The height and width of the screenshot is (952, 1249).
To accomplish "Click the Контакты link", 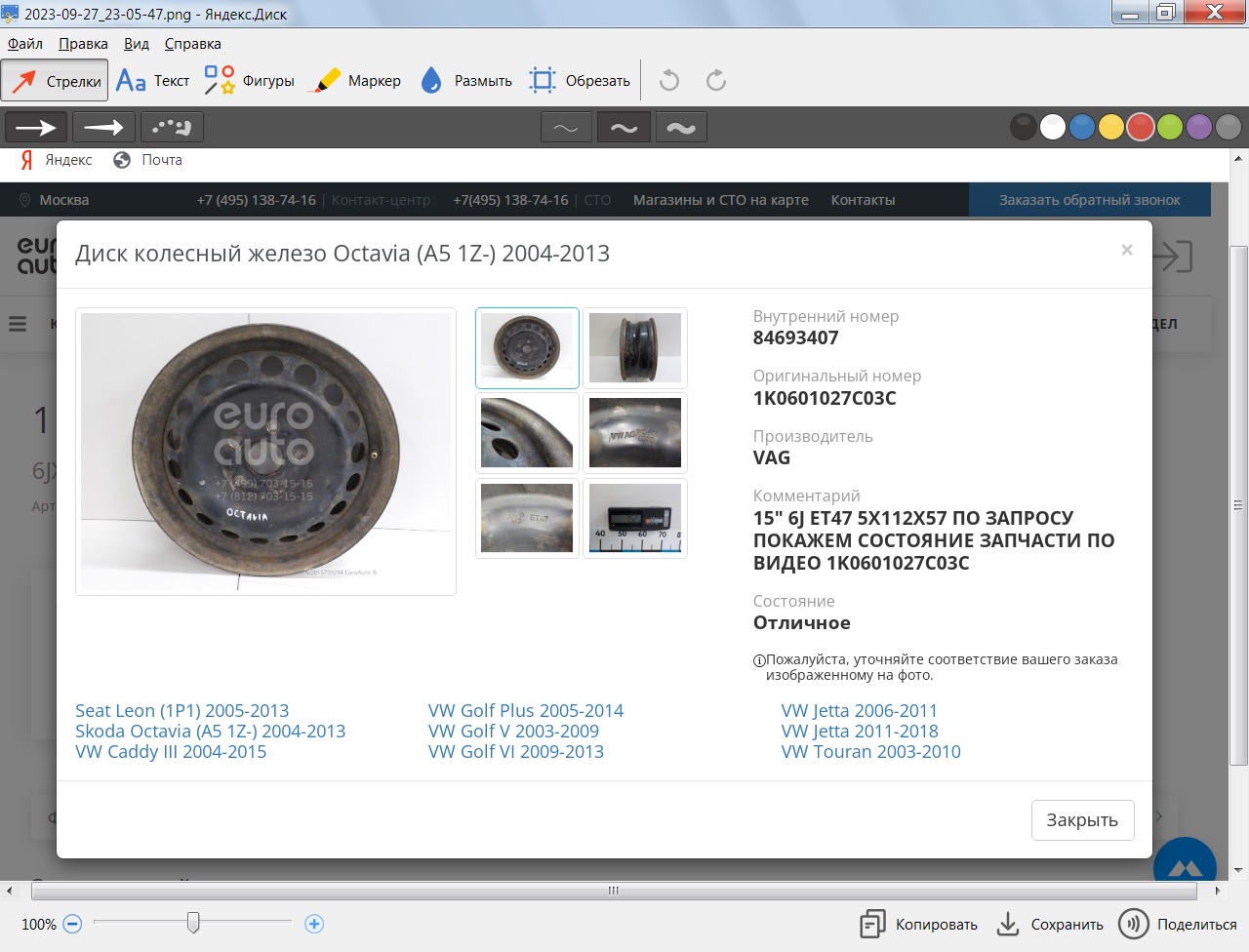I will 863,200.
